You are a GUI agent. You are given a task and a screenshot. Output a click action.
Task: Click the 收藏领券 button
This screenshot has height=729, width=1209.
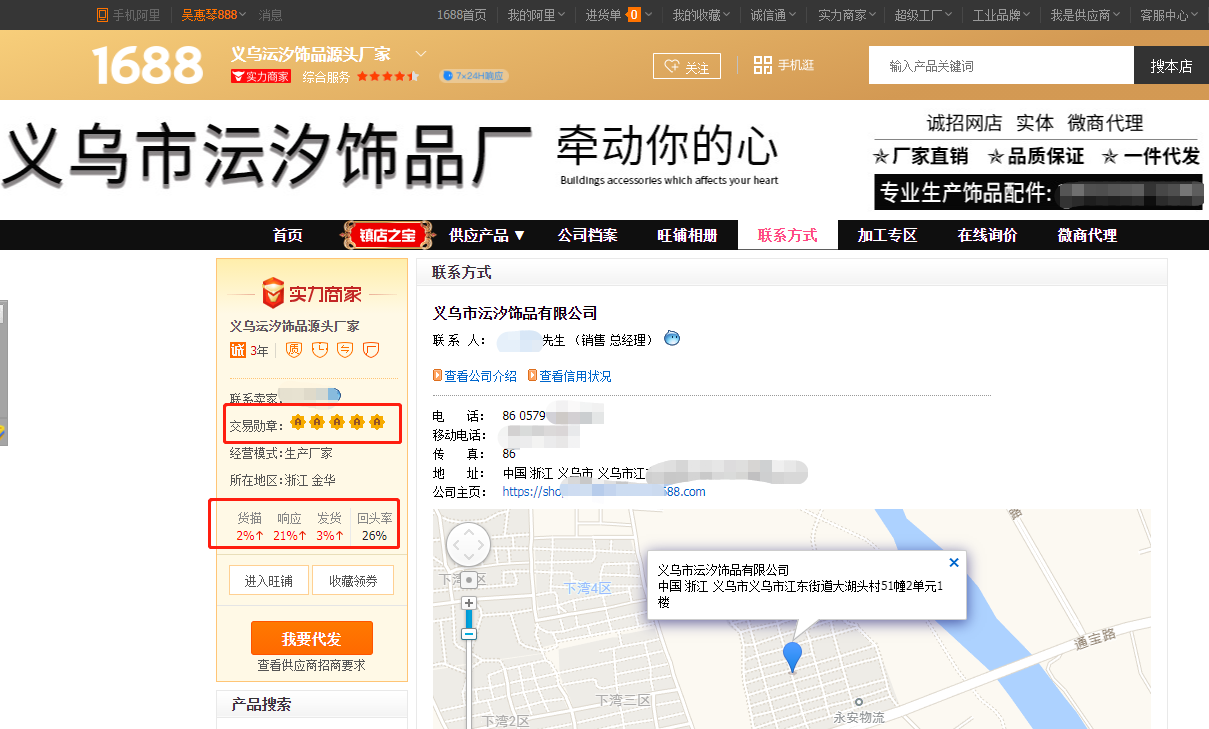pyautogui.click(x=353, y=580)
